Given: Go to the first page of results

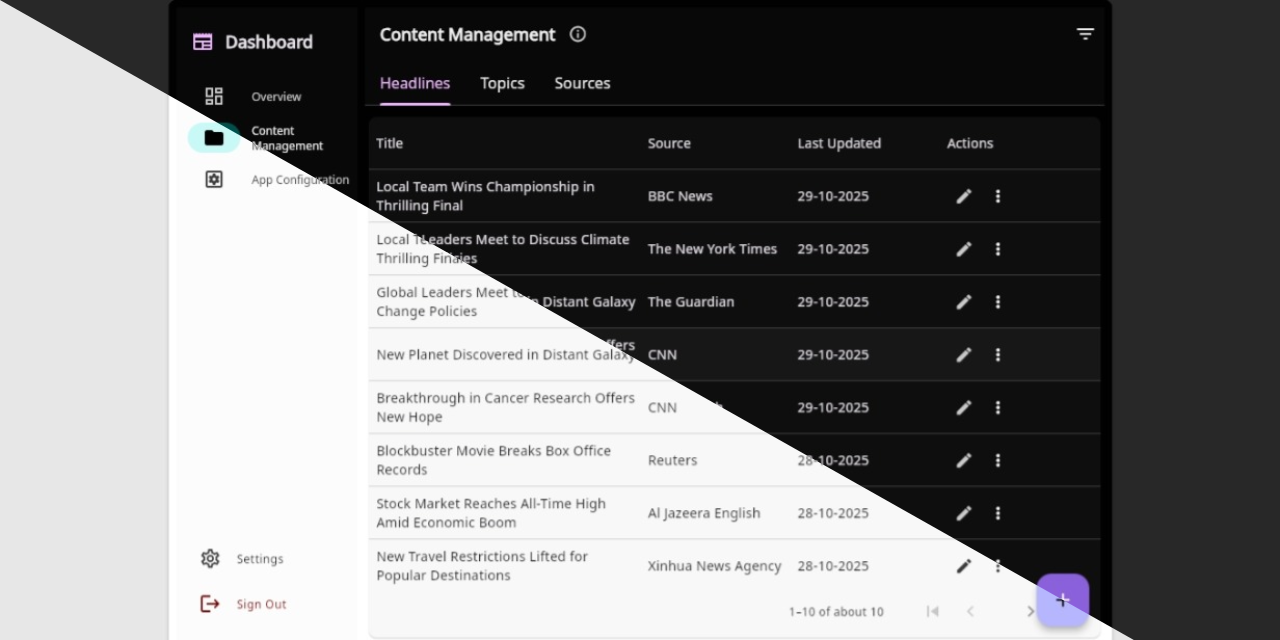Looking at the screenshot, I should [932, 611].
